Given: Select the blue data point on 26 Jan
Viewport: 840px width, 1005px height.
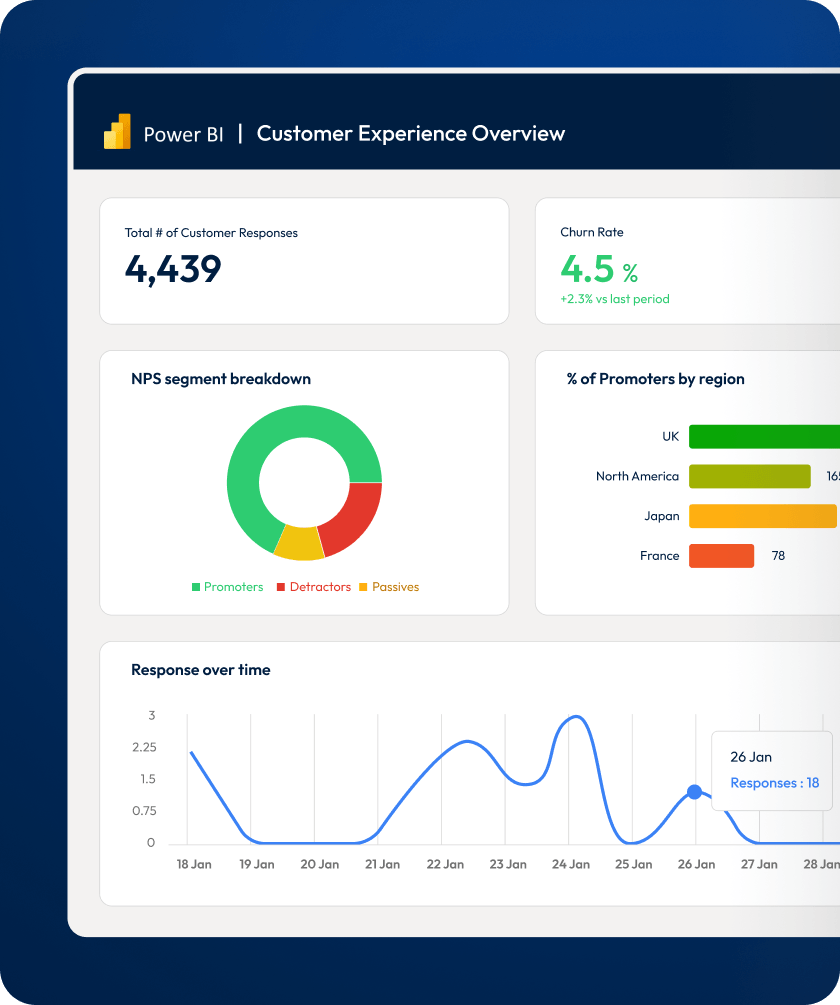Looking at the screenshot, I should [x=694, y=792].
